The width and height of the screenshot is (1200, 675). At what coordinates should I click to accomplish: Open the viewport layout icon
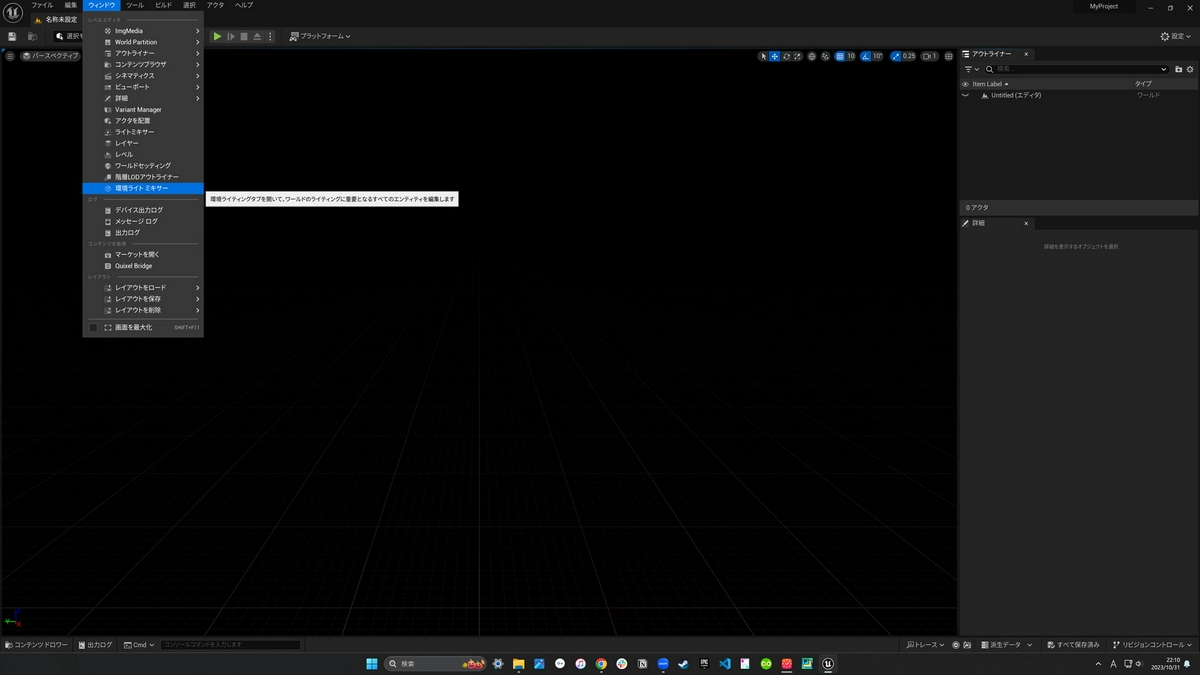pos(949,56)
